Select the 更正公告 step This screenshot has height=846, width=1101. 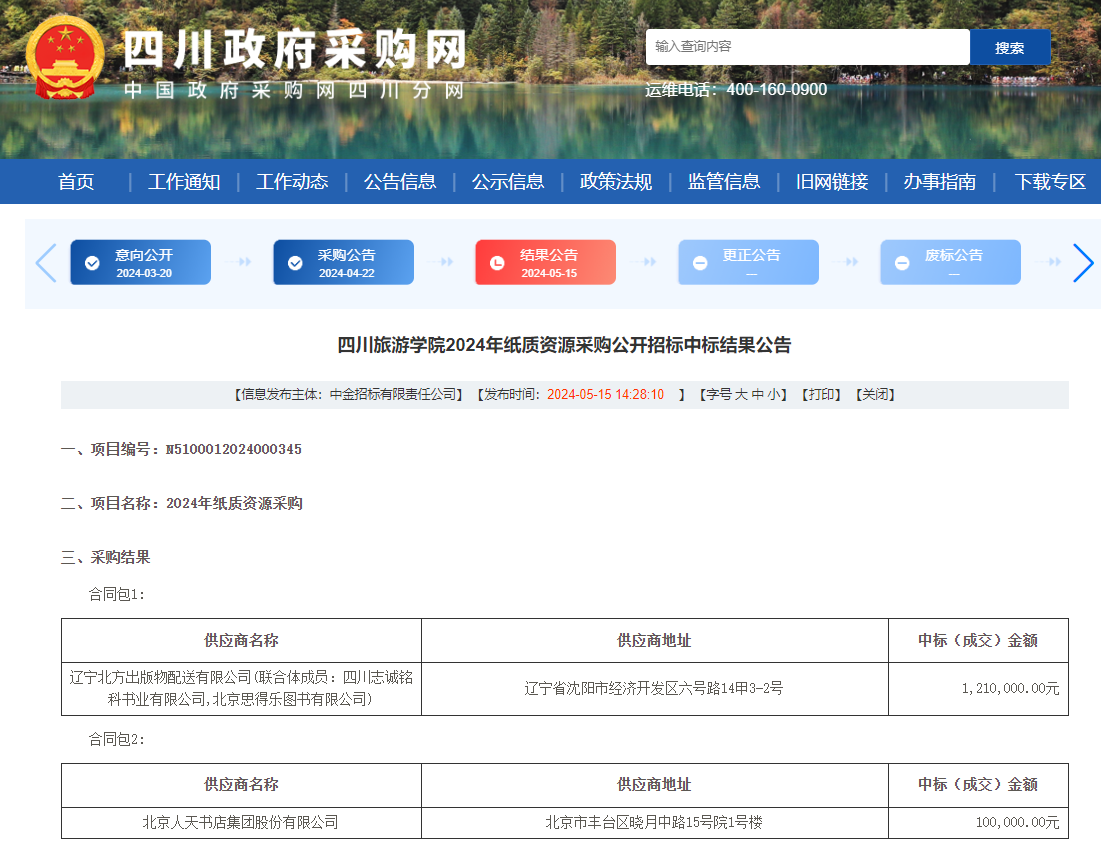(x=749, y=263)
